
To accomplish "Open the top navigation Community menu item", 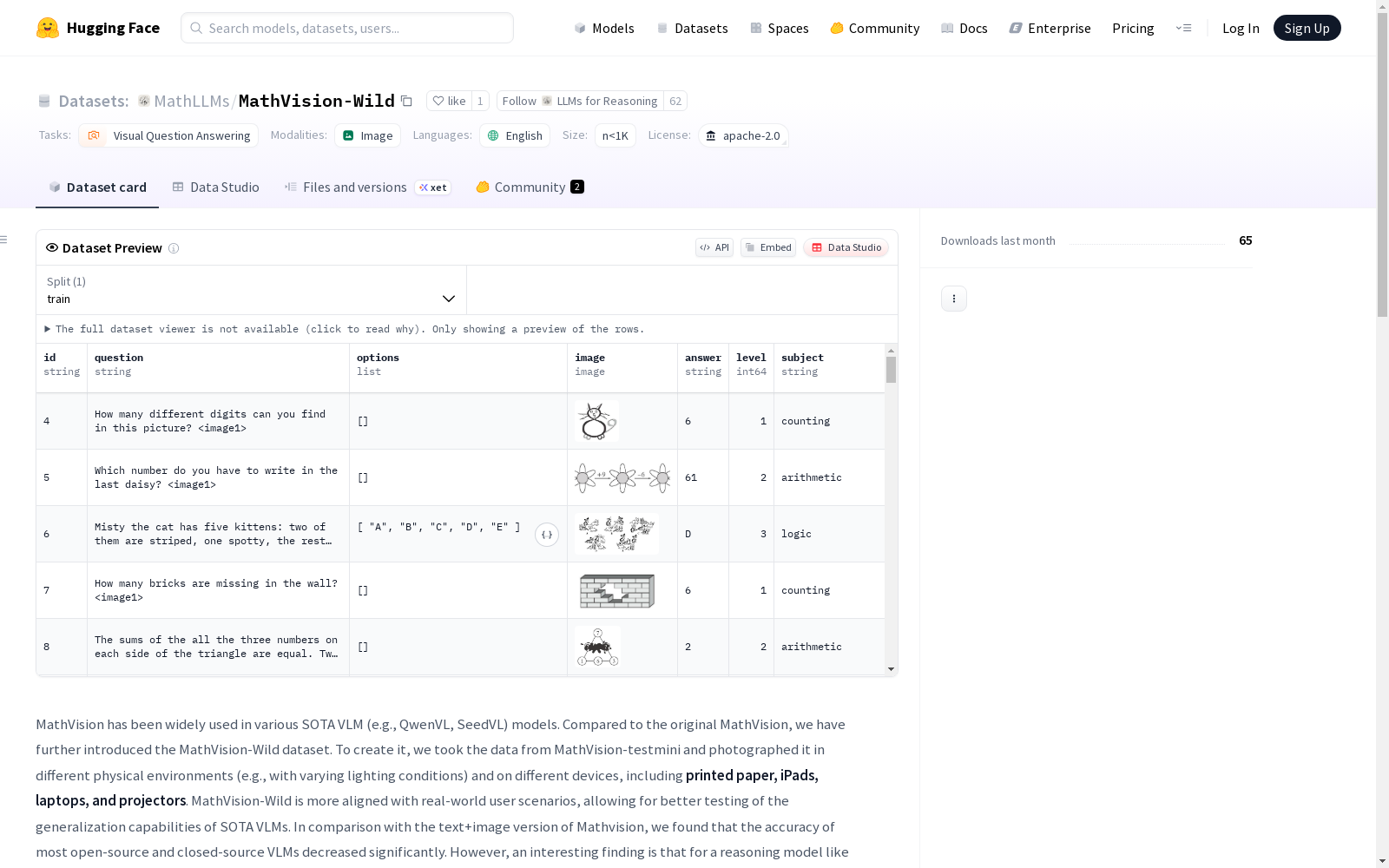I will coord(875,28).
